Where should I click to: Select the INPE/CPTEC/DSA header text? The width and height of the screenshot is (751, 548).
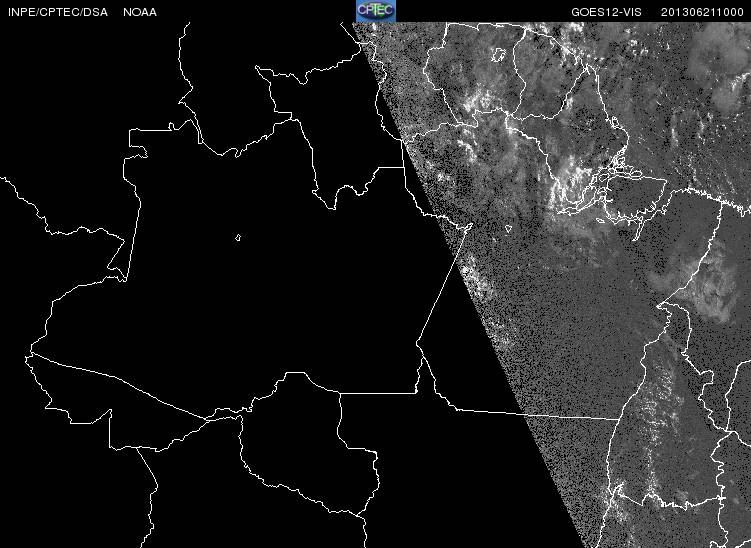click(58, 12)
